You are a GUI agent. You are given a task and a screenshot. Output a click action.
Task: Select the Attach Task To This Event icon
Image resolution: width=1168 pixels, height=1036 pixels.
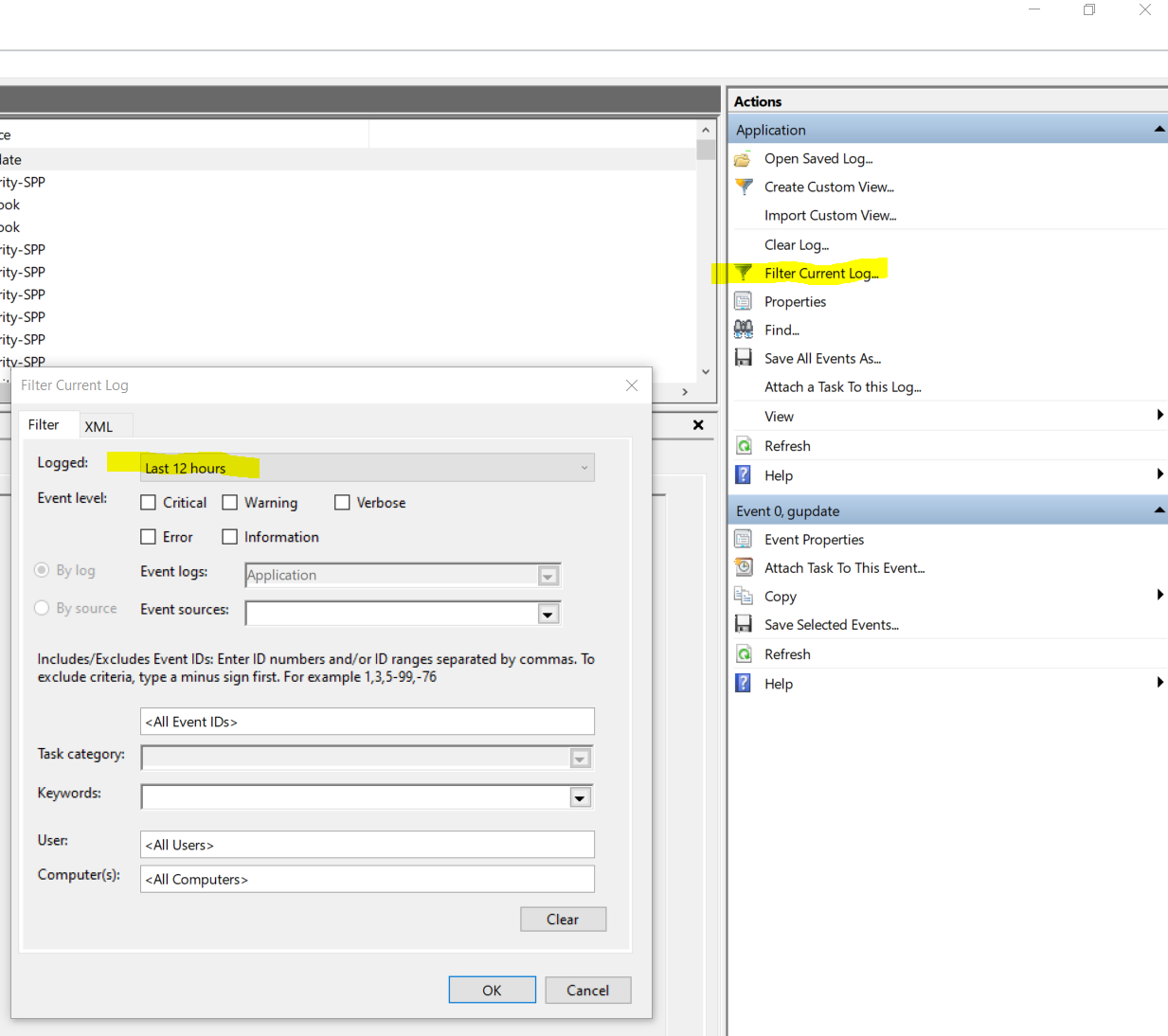pos(743,567)
